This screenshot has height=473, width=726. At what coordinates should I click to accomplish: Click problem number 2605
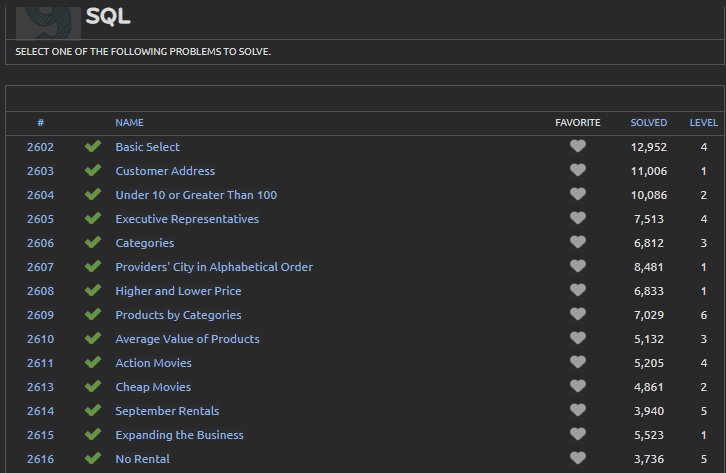click(x=40, y=219)
